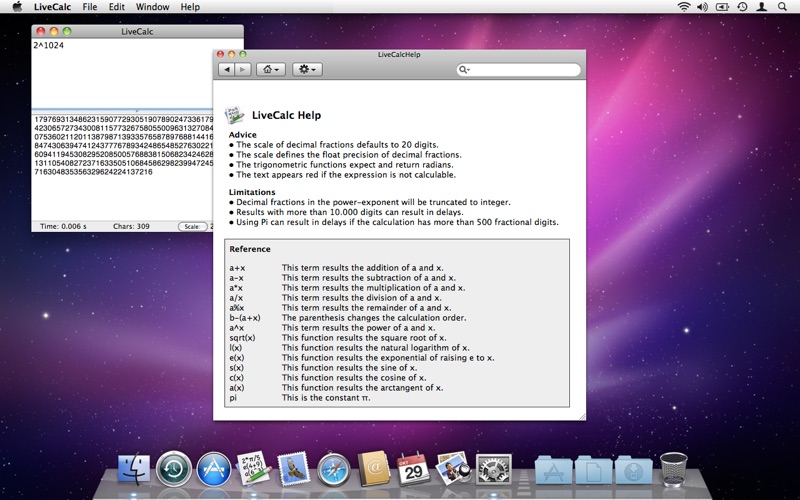Click 'This function results the arctangent of x.'
The width and height of the screenshot is (800, 500).
point(363,388)
